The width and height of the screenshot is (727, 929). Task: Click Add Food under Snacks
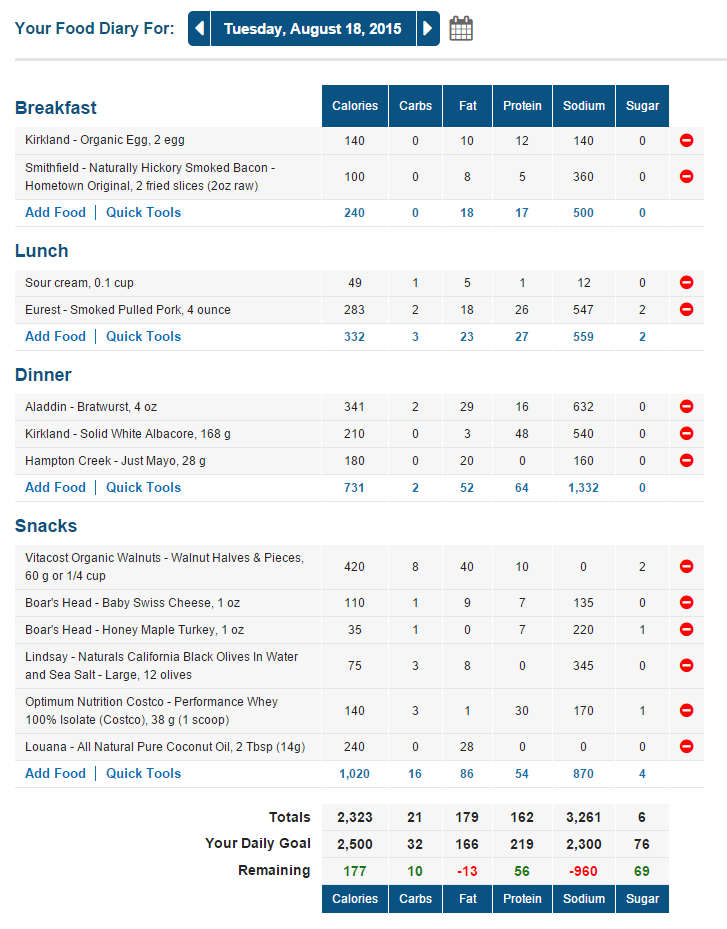click(x=55, y=773)
